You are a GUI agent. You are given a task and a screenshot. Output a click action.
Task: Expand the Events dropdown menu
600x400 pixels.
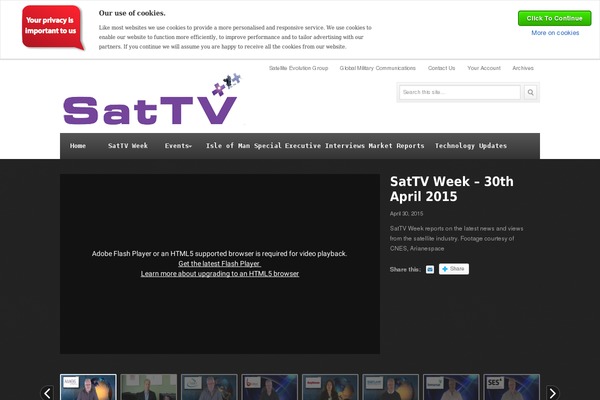178,146
